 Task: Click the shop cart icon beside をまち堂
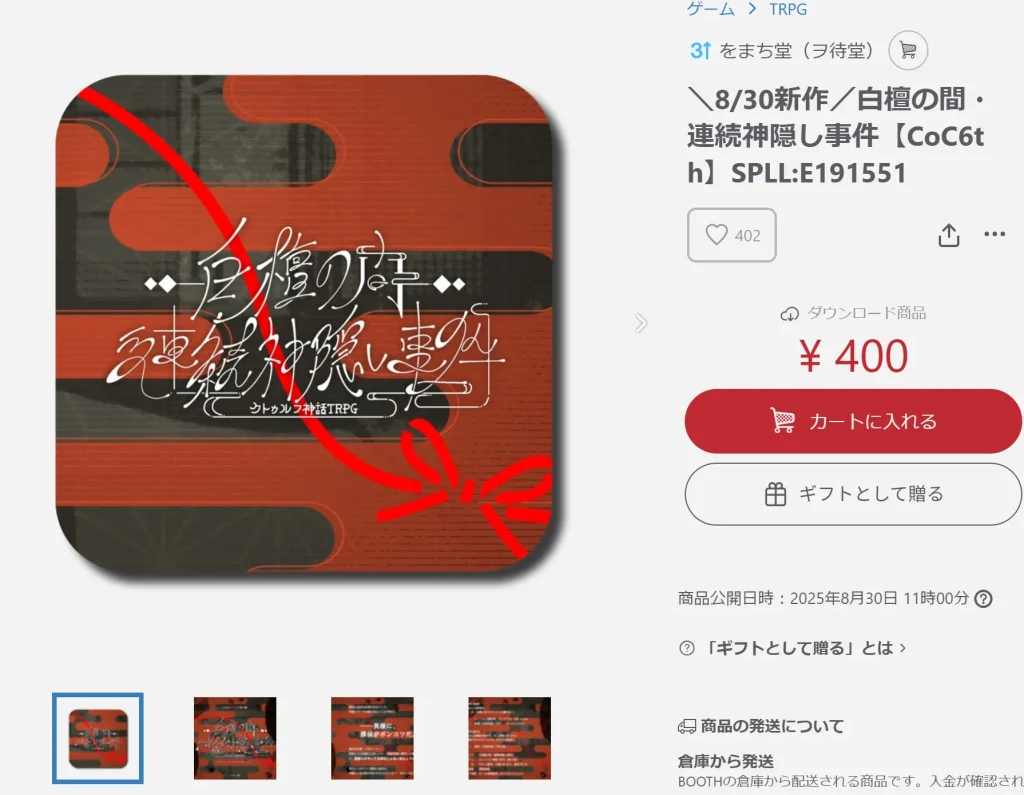point(908,50)
